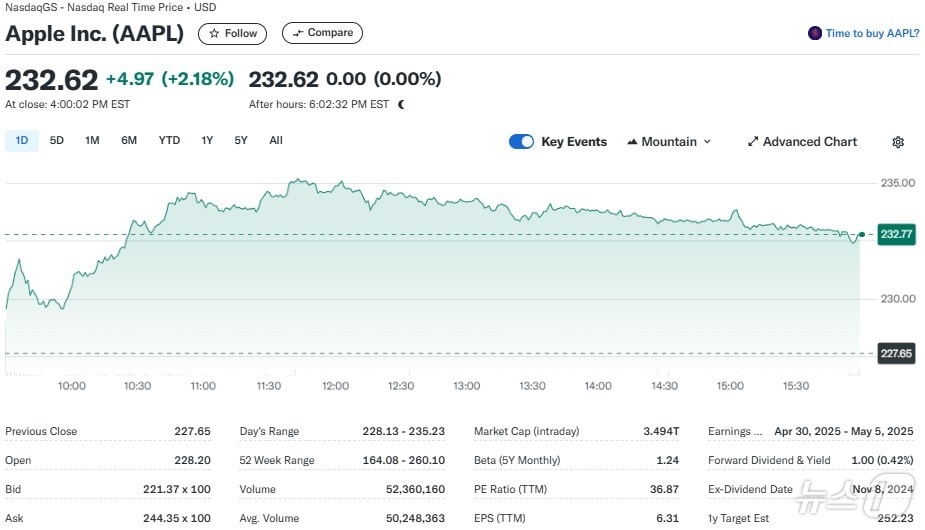Image resolution: width=925 pixels, height=530 pixels.
Task: Click the Advanced Chart expand arrows icon
Action: (753, 142)
